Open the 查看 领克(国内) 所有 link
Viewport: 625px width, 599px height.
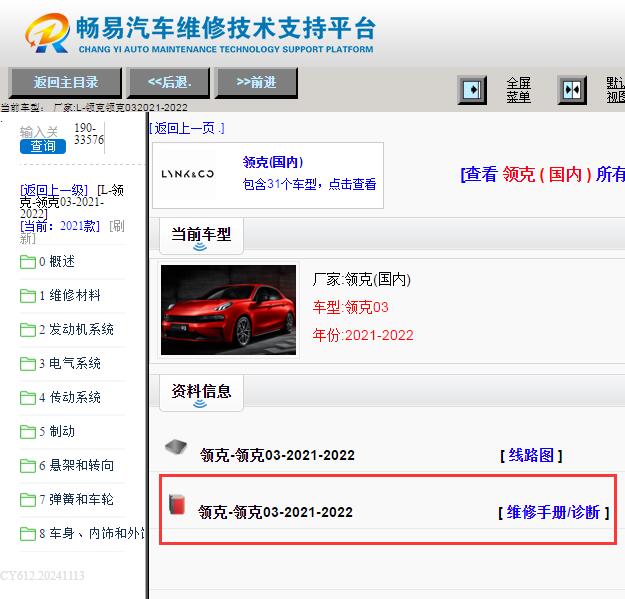542,174
